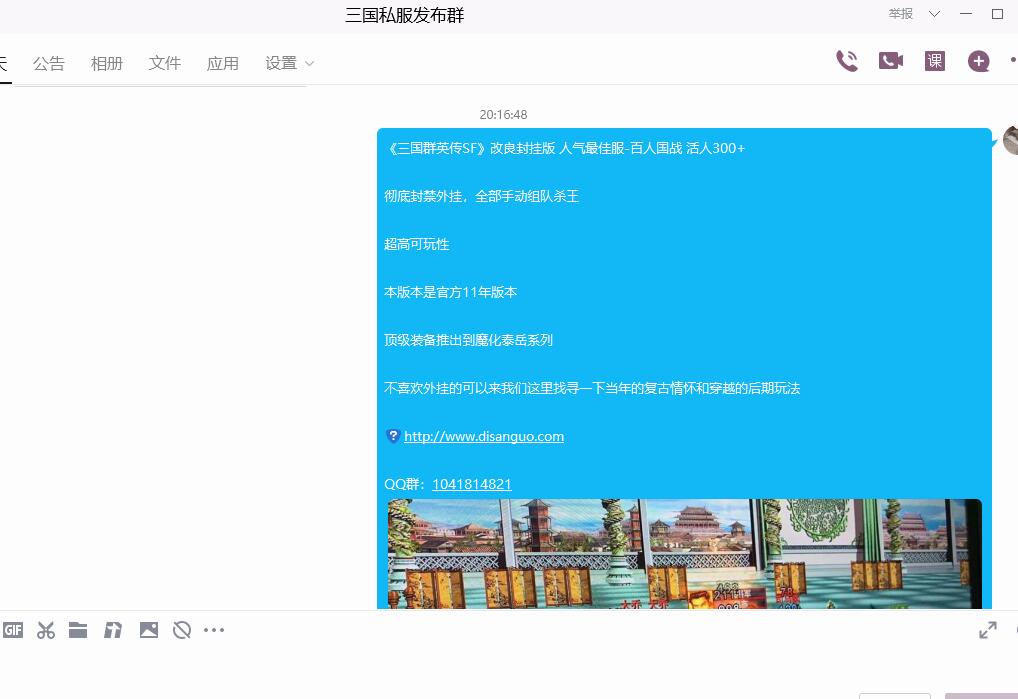This screenshot has width=1018, height=699.
Task: Switch to the 相册 tab
Action: 106,63
